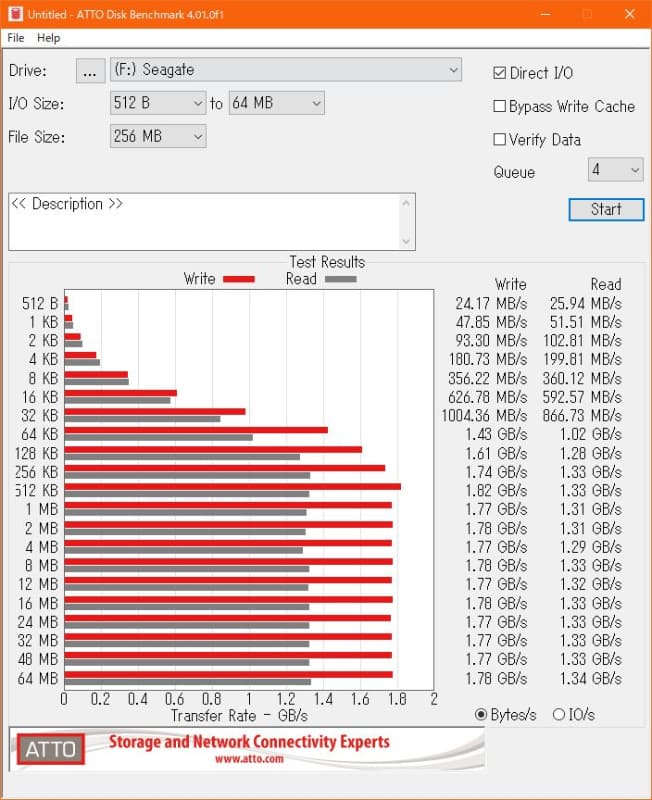The height and width of the screenshot is (800, 652).
Task: Click the 1.61 GB/s write value
Action: [496, 453]
